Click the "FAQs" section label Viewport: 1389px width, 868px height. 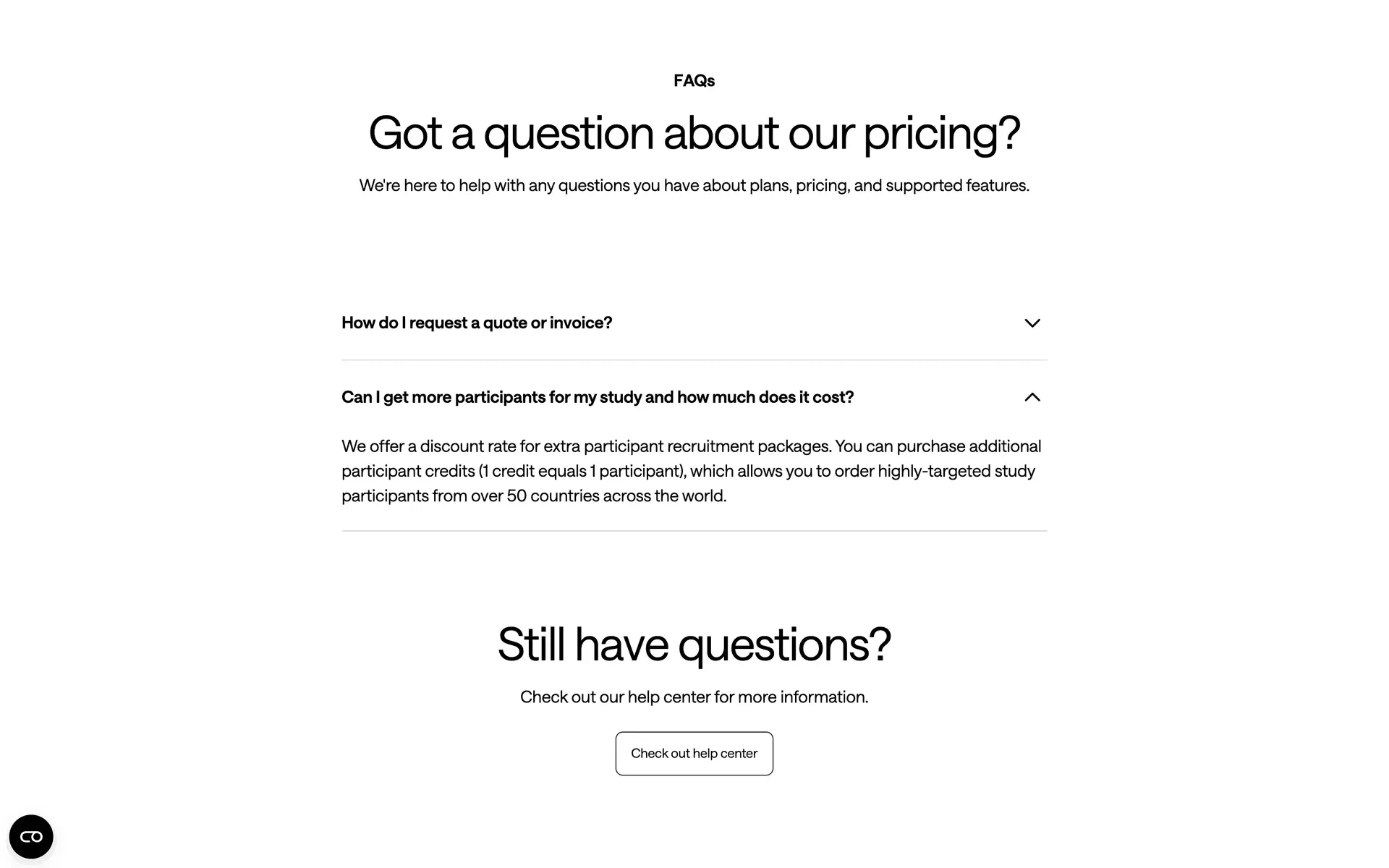694,81
